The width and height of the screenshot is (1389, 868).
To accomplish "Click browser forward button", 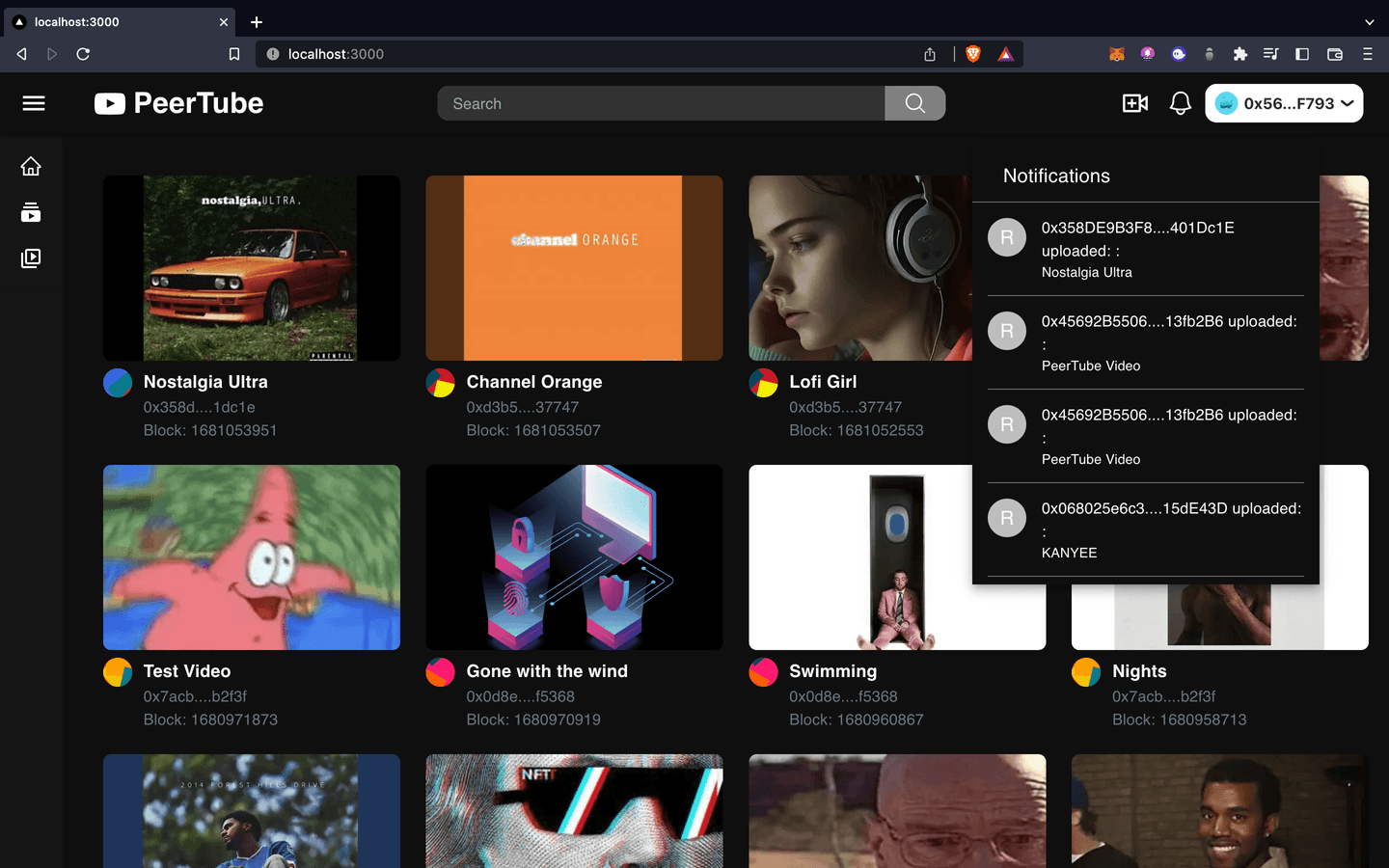I will tap(52, 54).
